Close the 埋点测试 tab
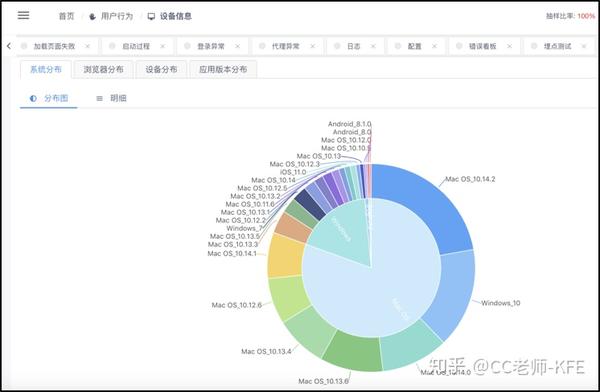The width and height of the screenshot is (600, 392). pyautogui.click(x=584, y=46)
